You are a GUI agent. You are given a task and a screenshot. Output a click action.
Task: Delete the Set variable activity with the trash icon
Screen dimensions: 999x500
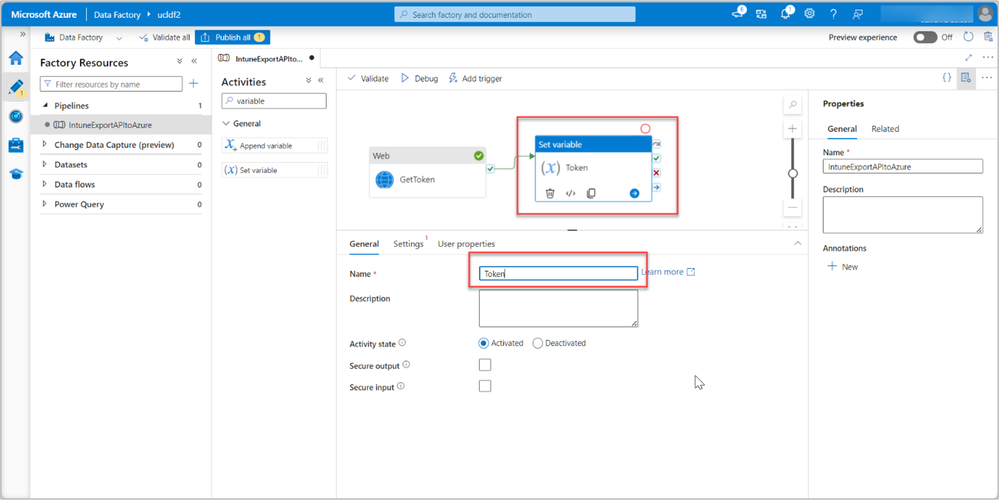point(550,193)
